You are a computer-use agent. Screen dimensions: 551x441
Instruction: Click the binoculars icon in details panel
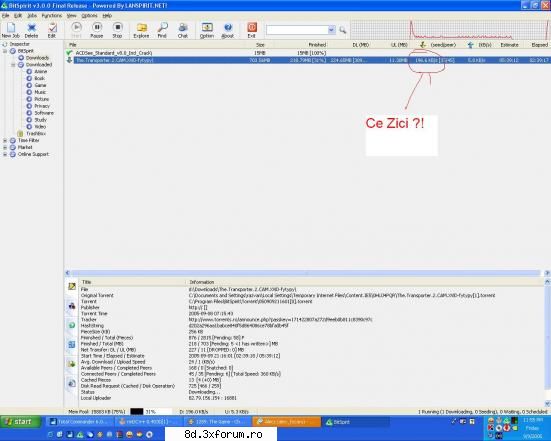(72, 306)
